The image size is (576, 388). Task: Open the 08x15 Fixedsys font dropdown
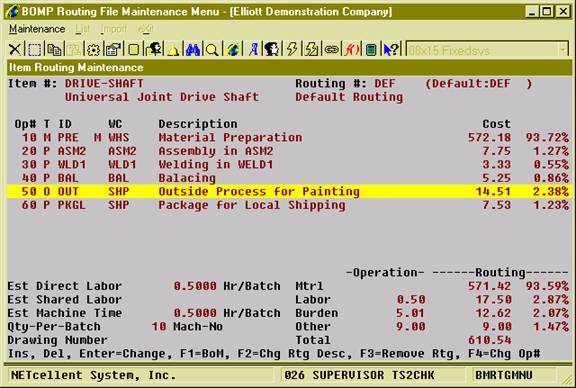coord(487,50)
